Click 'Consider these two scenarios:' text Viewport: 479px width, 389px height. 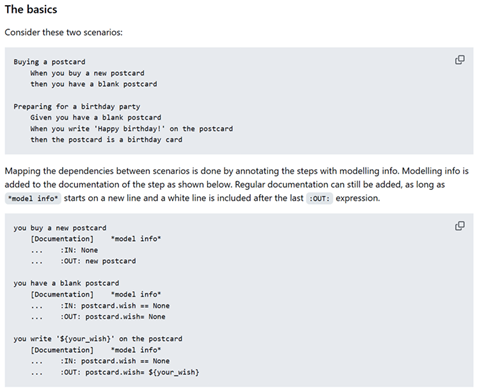click(63, 32)
